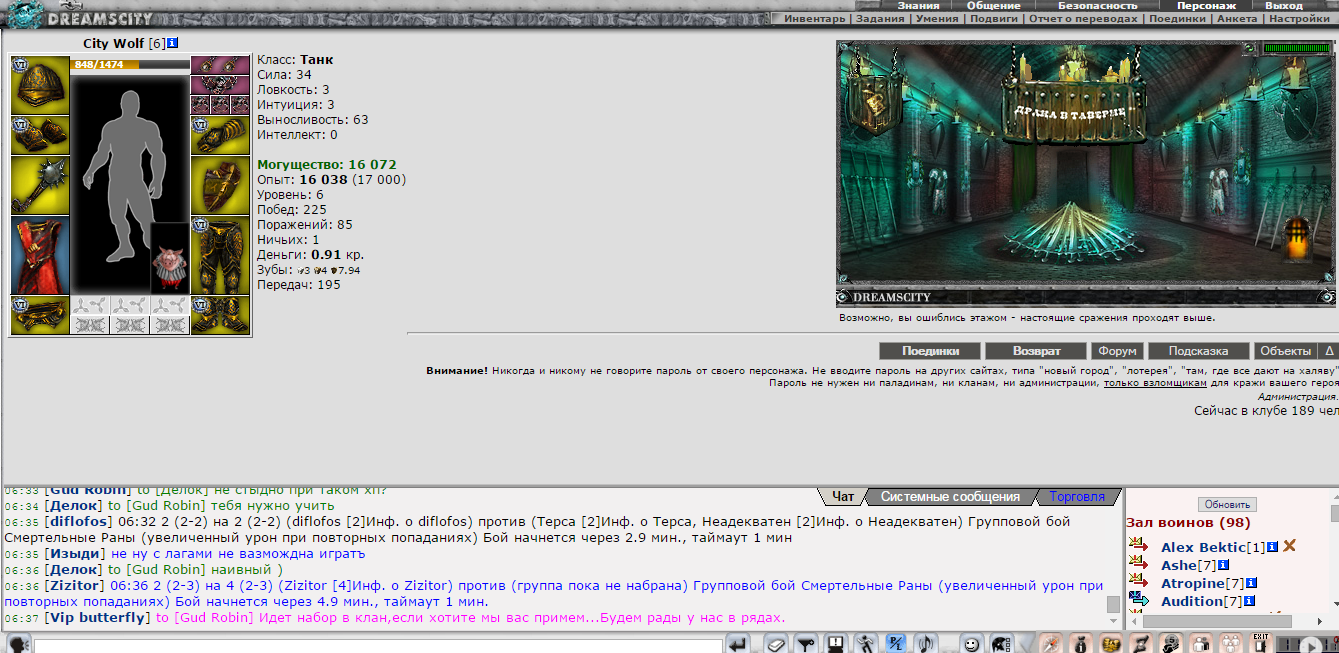Screen dimensions: 1339x653
Task: Open the только взломщикам link
Action: [1156, 383]
